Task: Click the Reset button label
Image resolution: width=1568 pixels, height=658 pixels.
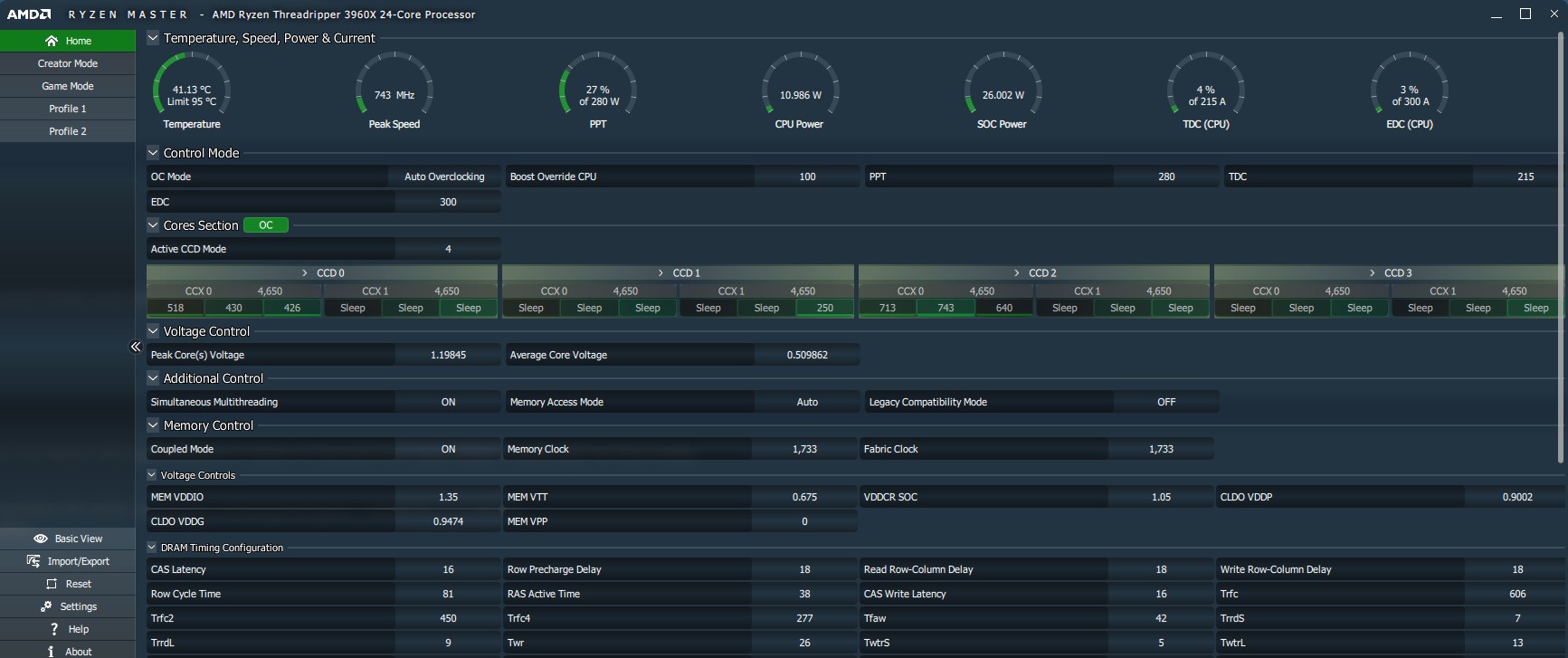Action: (79, 584)
